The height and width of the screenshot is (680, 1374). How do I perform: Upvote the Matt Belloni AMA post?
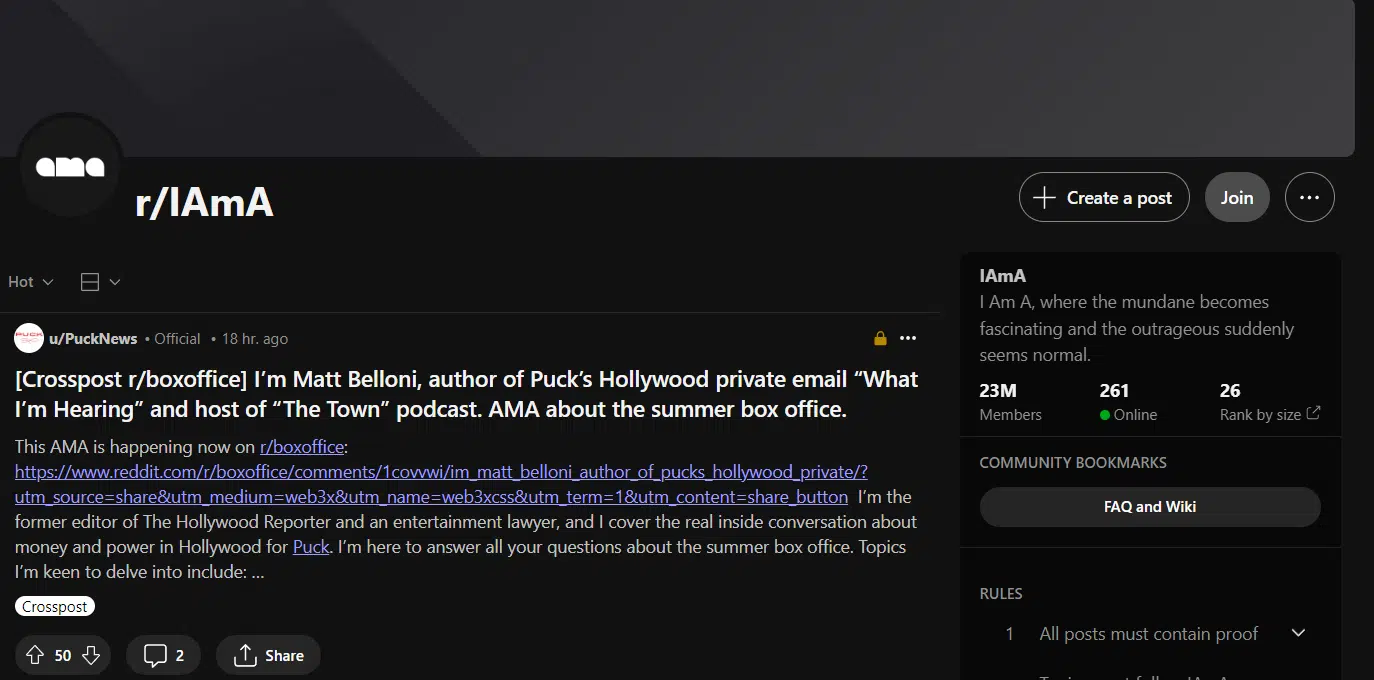click(x=34, y=654)
